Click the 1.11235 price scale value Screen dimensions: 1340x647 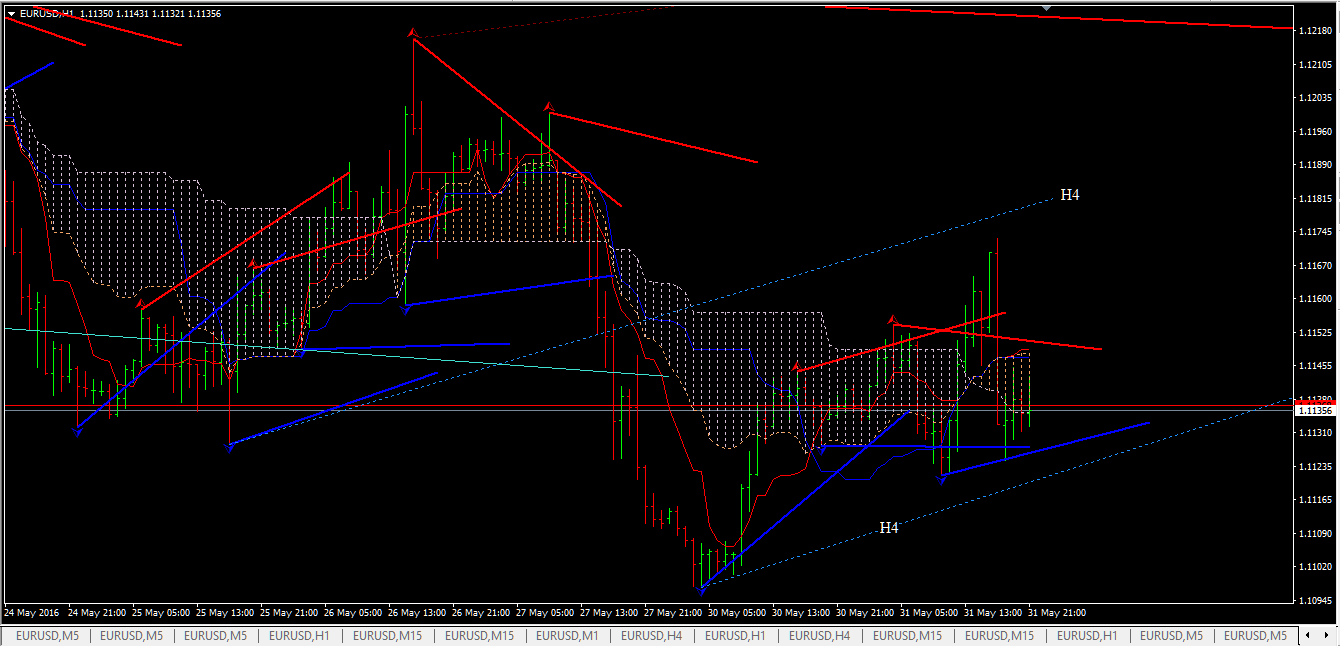click(x=1314, y=467)
